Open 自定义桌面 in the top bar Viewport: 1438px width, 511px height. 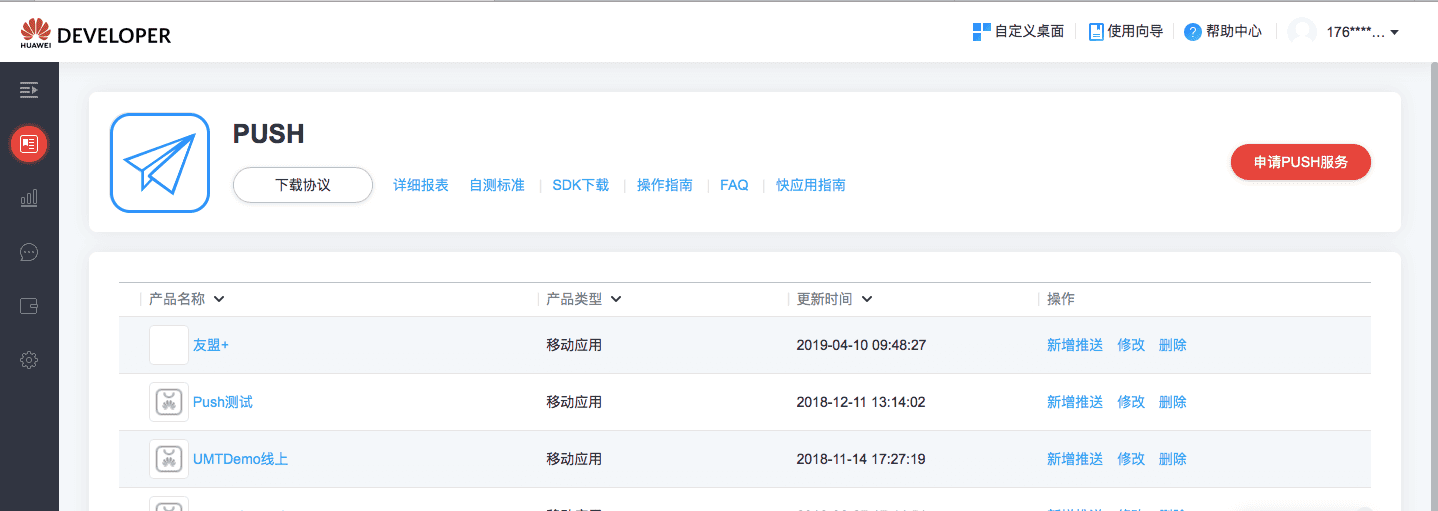click(1029, 32)
